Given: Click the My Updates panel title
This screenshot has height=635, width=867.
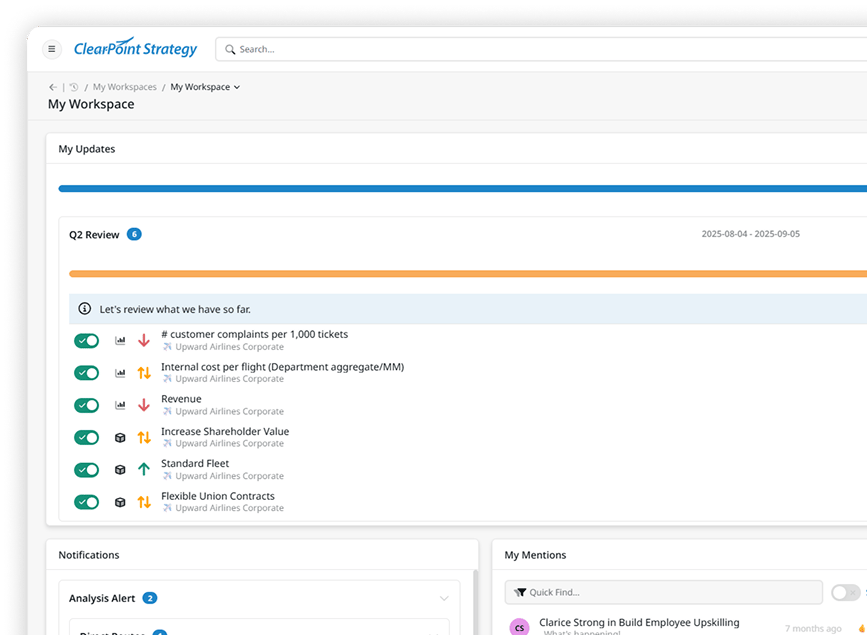Looking at the screenshot, I should [87, 149].
